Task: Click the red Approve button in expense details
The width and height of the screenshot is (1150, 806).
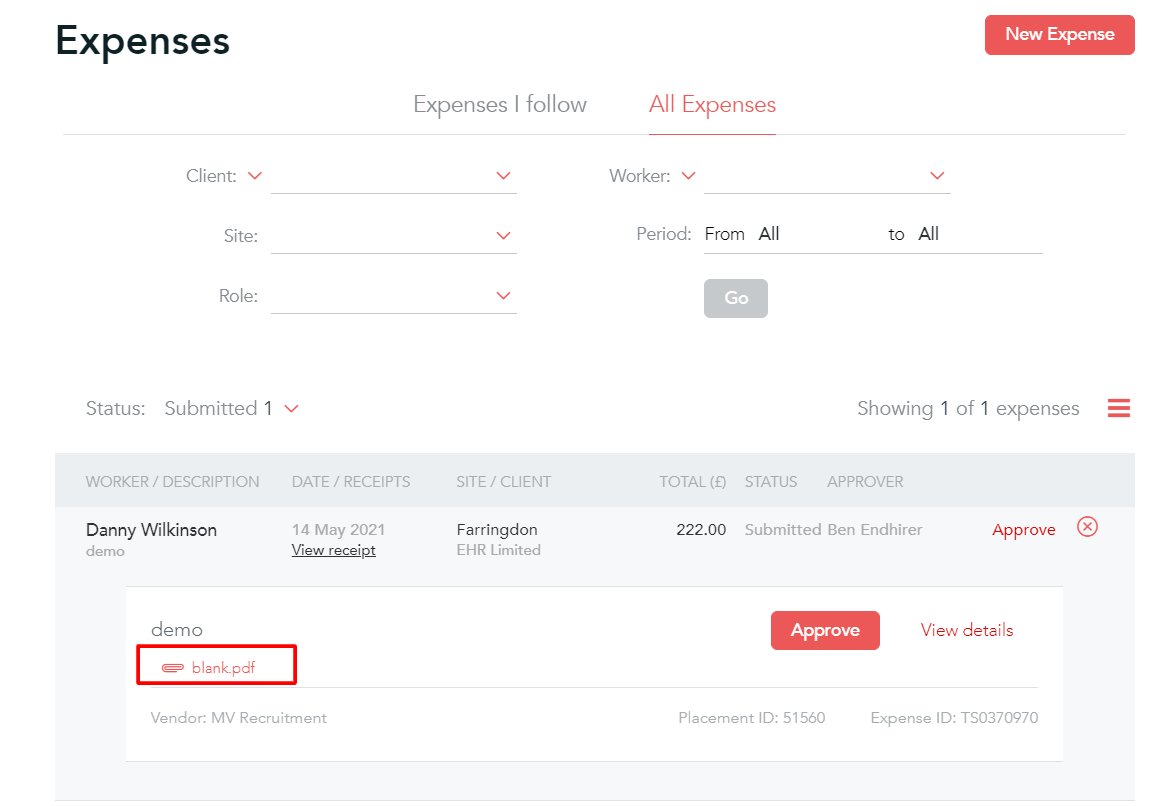Action: click(x=825, y=630)
